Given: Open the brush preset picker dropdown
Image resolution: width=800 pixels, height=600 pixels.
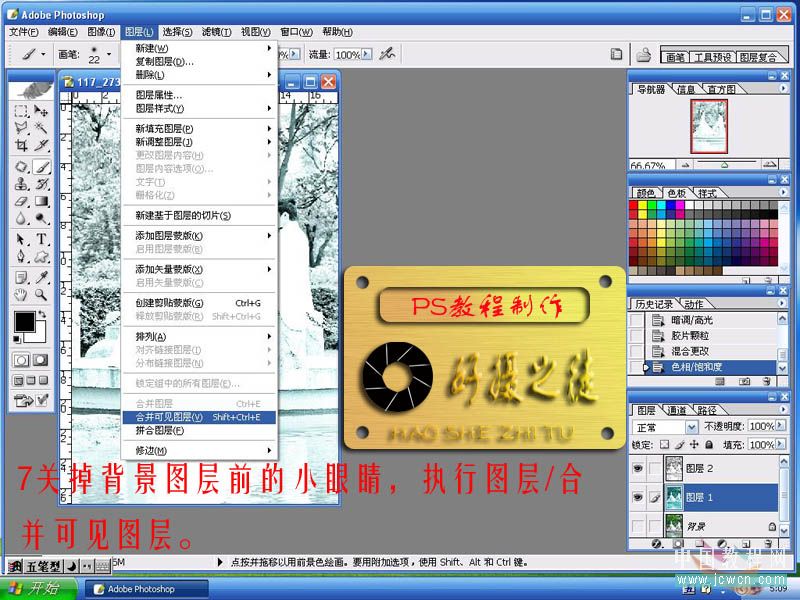Looking at the screenshot, I should click(109, 54).
